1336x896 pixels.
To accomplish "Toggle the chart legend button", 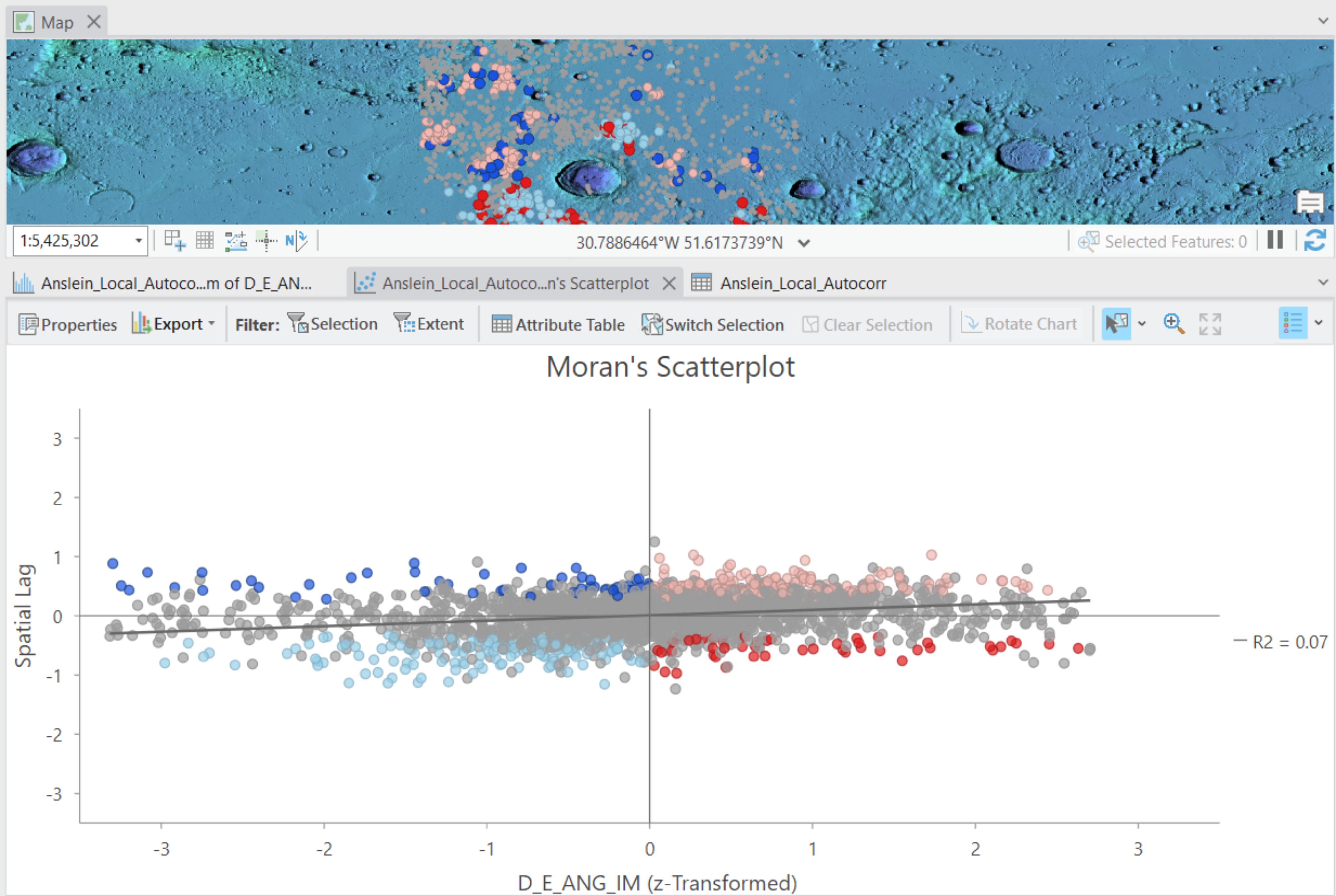I will tap(1293, 324).
